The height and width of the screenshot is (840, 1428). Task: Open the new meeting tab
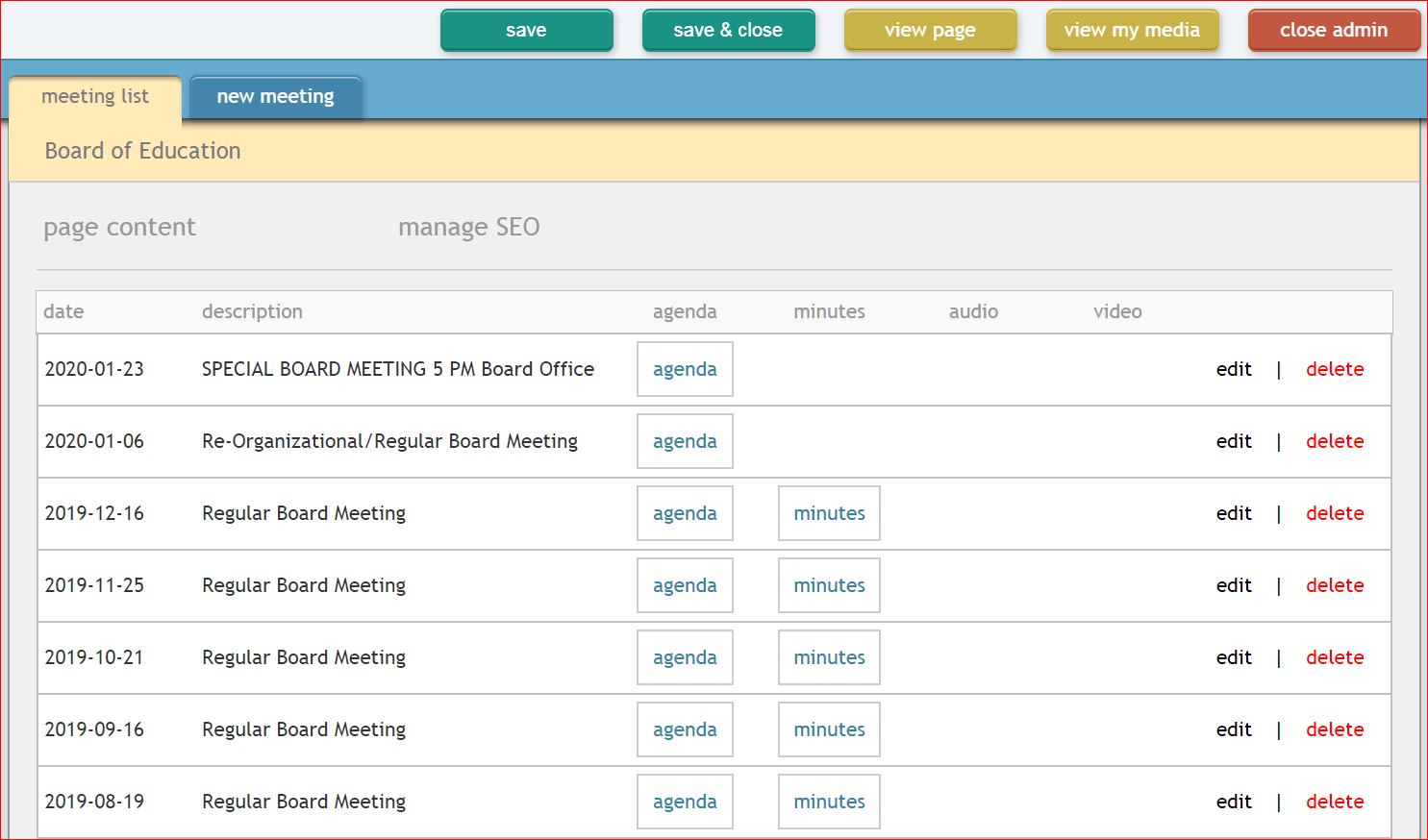(276, 97)
